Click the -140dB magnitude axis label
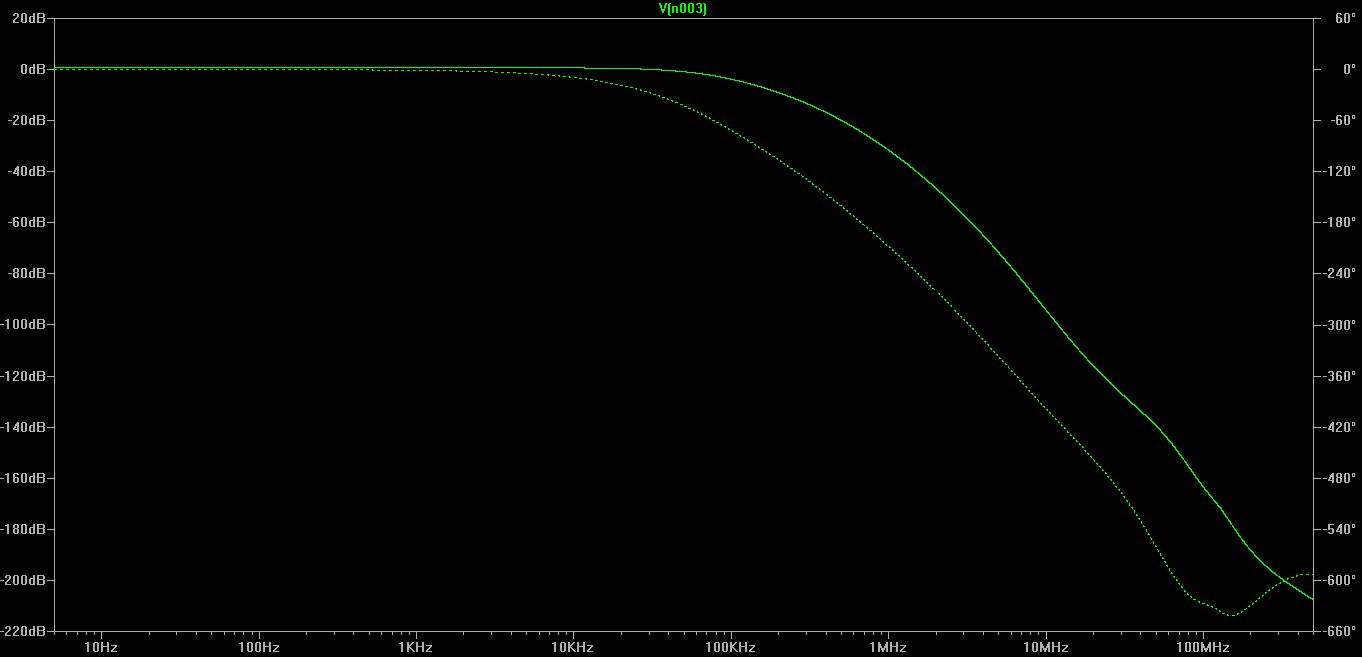 click(25, 427)
